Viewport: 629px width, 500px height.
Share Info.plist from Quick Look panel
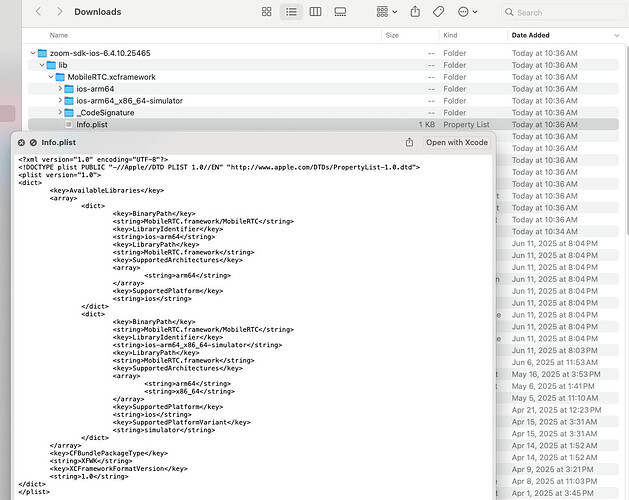coord(409,142)
